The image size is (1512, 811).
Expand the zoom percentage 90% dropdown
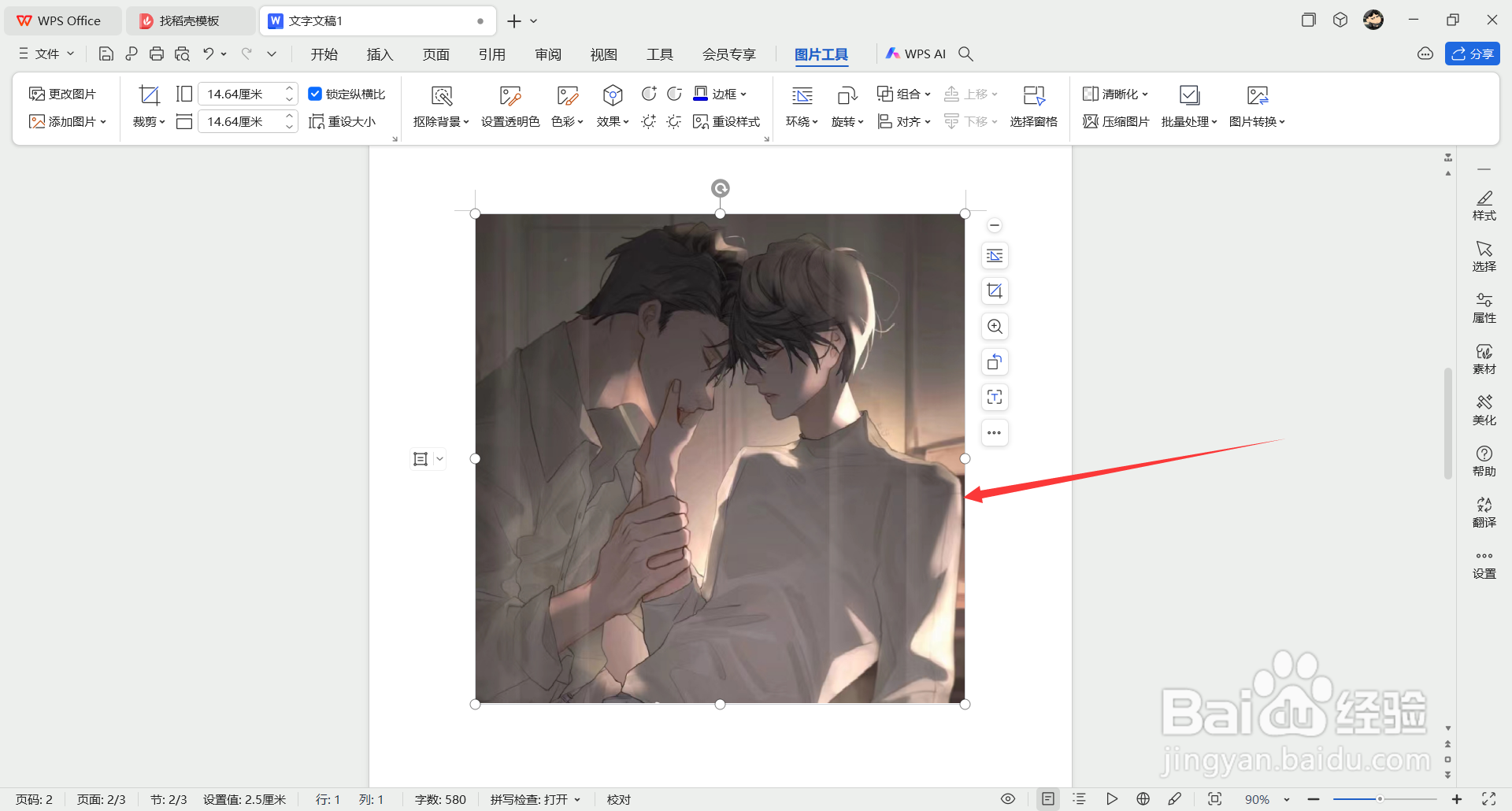point(1287,800)
